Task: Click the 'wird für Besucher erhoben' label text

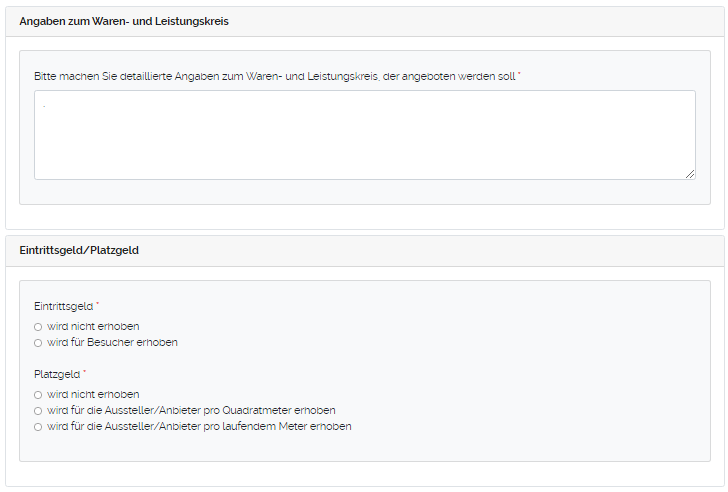Action: (112, 343)
